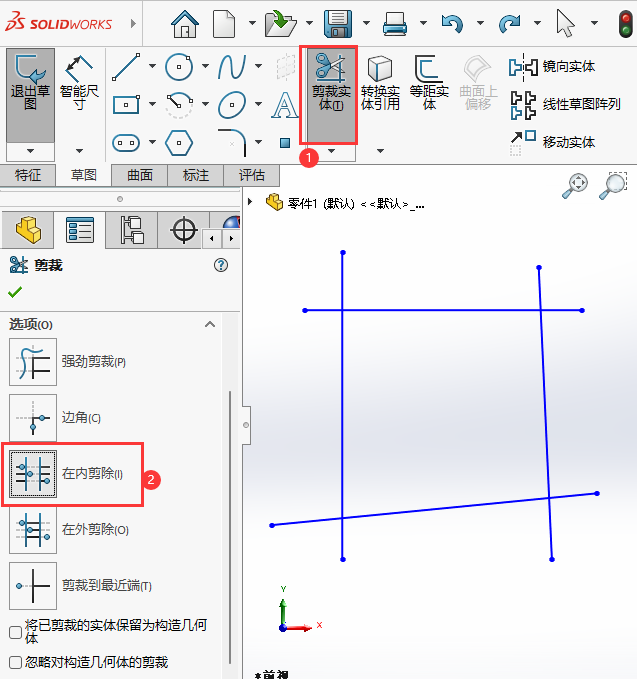Viewport: 637px width, 679px height.
Task: Open PropertyManager tab
Action: (x=80, y=230)
